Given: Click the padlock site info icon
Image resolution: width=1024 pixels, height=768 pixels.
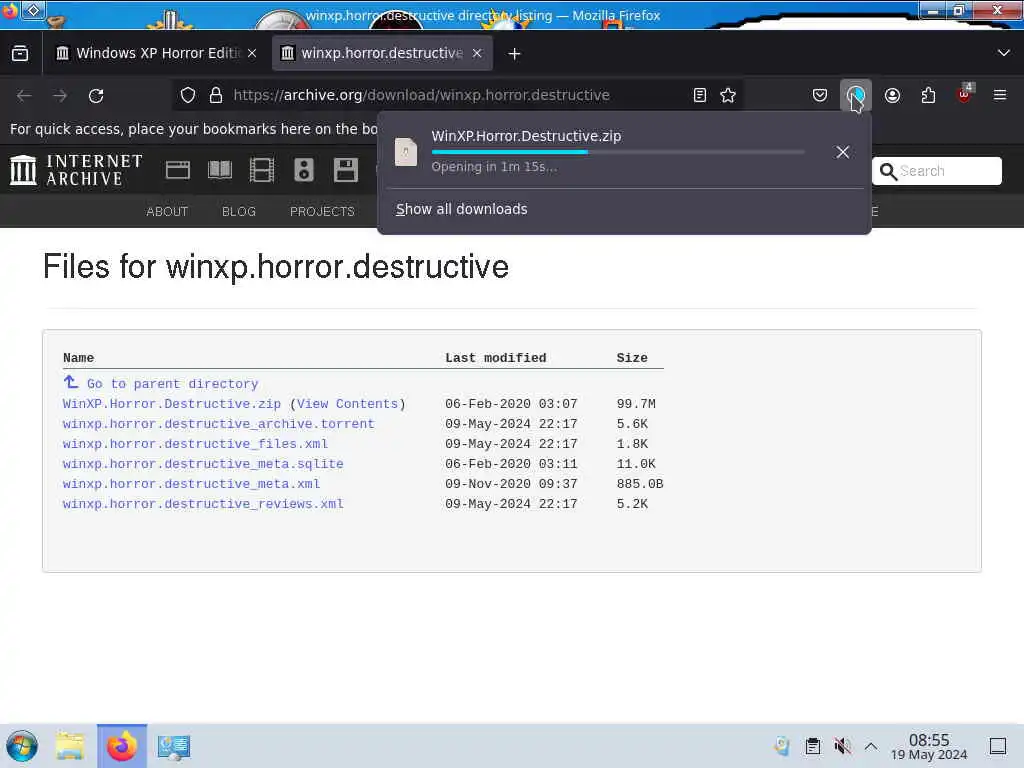Looking at the screenshot, I should pyautogui.click(x=216, y=95).
